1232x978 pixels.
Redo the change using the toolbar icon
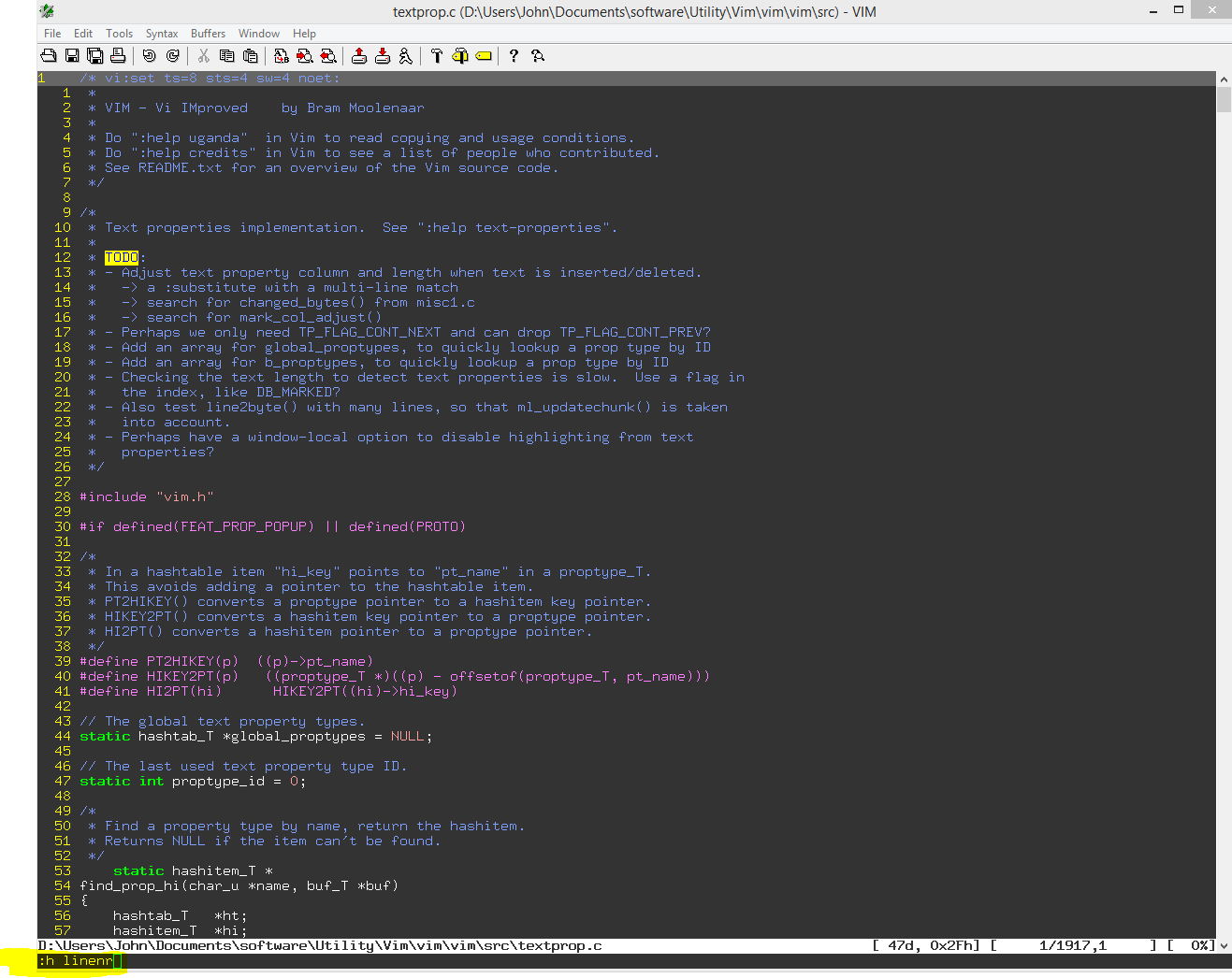[172, 56]
